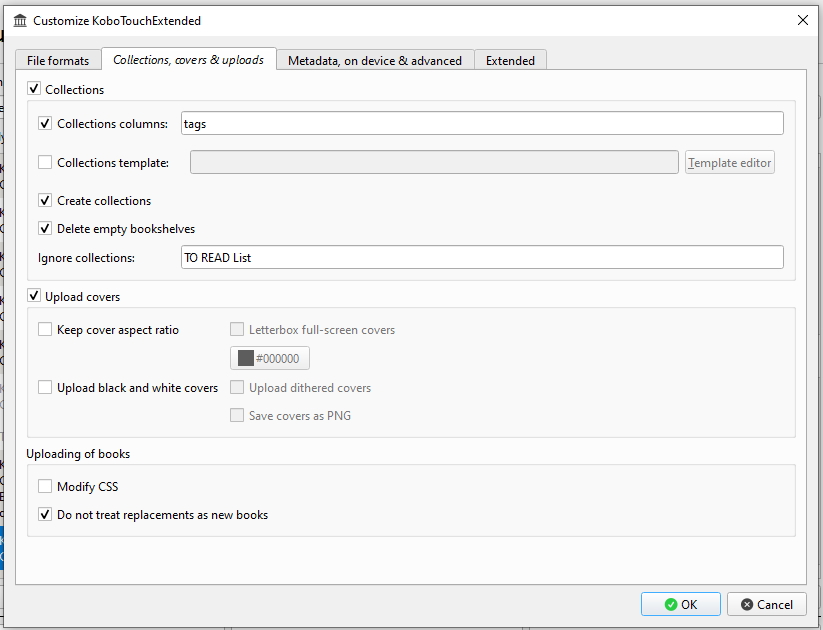The image size is (823, 630).
Task: Check Upload dithered covers option
Action: click(x=237, y=387)
